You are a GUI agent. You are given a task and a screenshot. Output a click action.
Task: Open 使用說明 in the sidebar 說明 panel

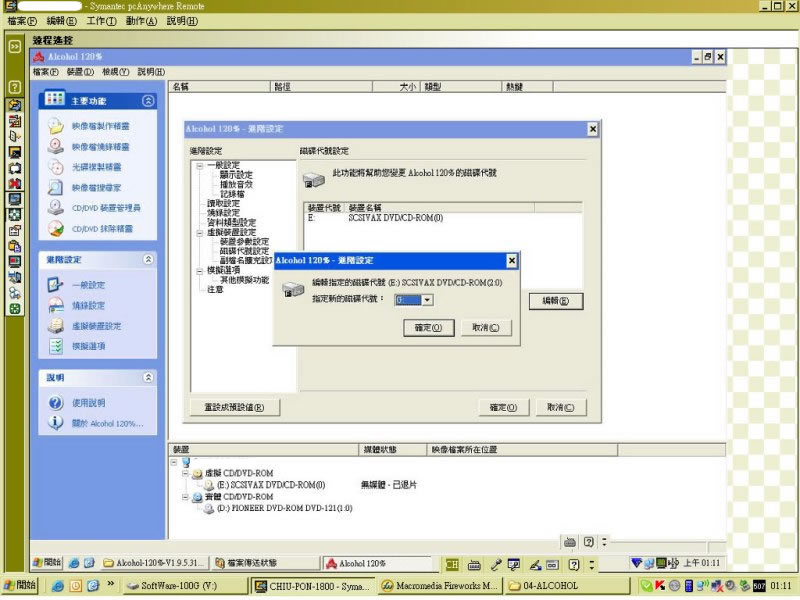88,403
